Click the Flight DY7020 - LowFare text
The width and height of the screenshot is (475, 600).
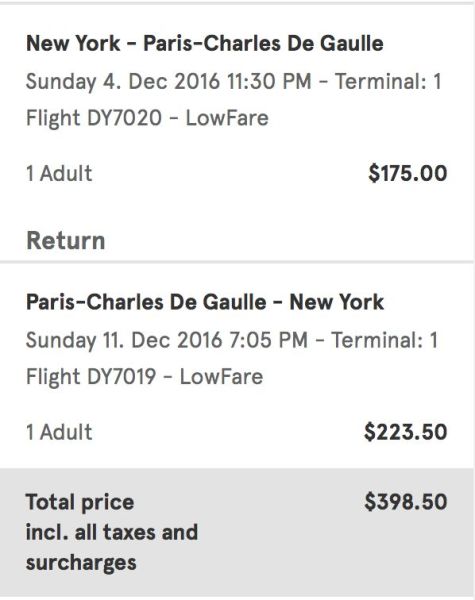point(147,117)
